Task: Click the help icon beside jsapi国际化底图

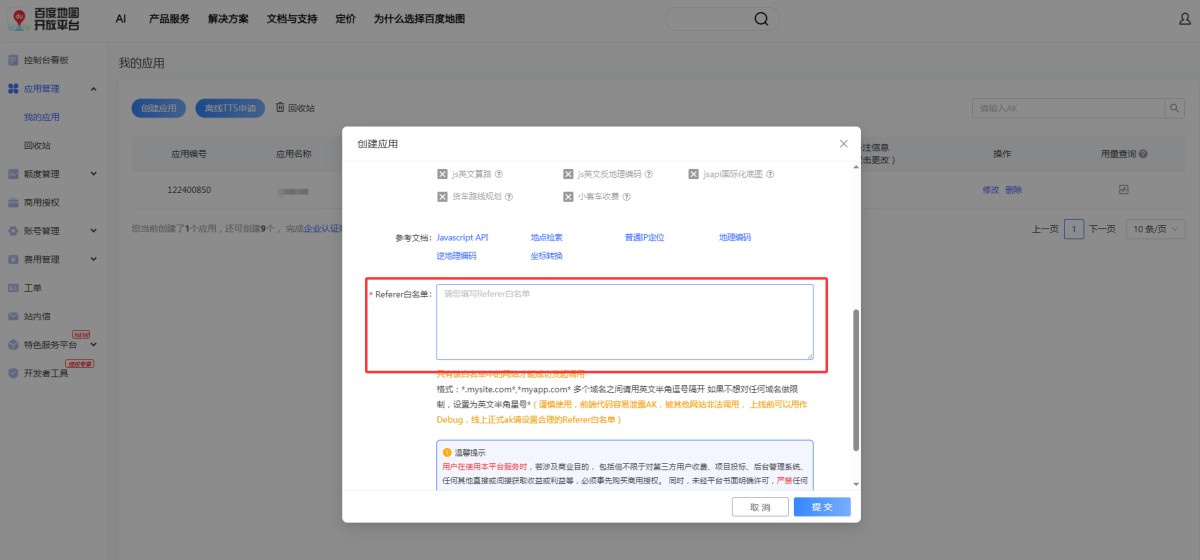Action: click(770, 174)
